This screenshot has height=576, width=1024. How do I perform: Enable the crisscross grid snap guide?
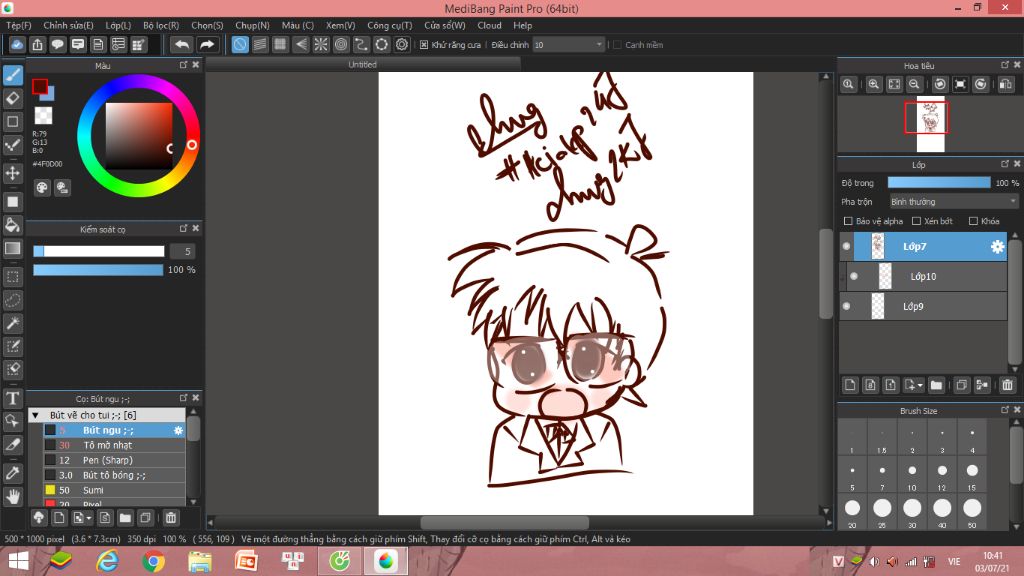point(280,44)
